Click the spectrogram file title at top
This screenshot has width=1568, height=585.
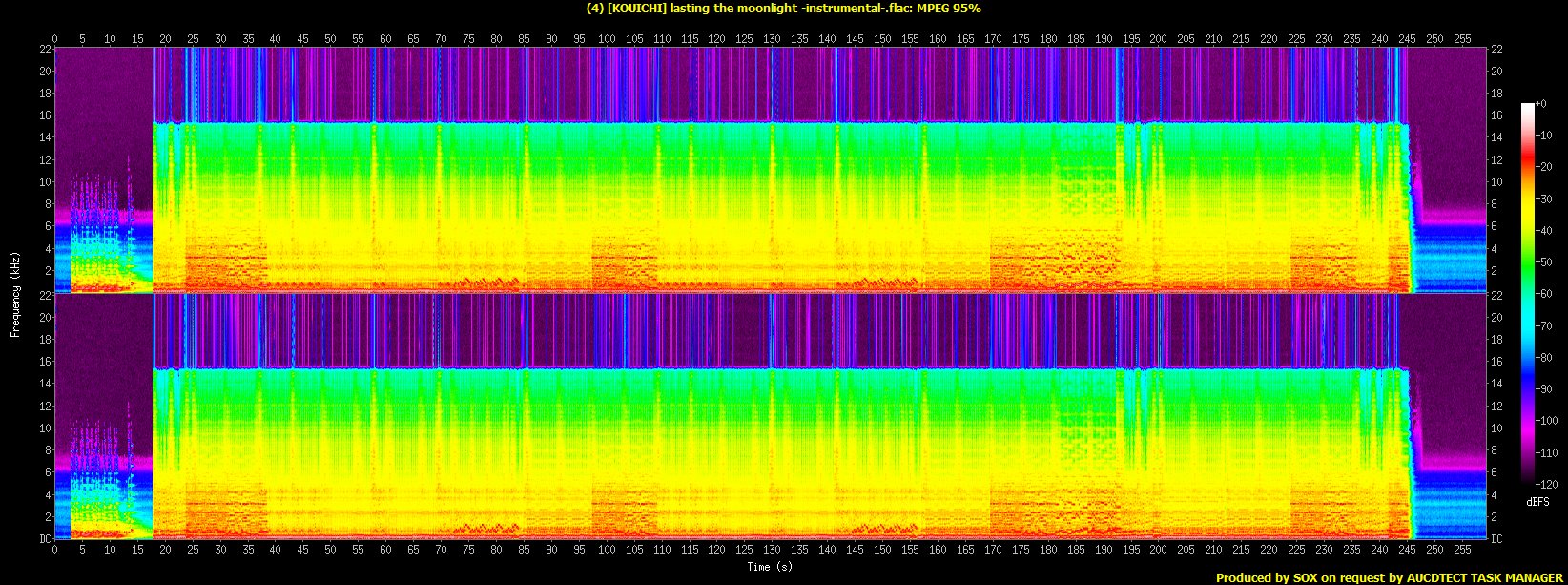(x=783, y=9)
